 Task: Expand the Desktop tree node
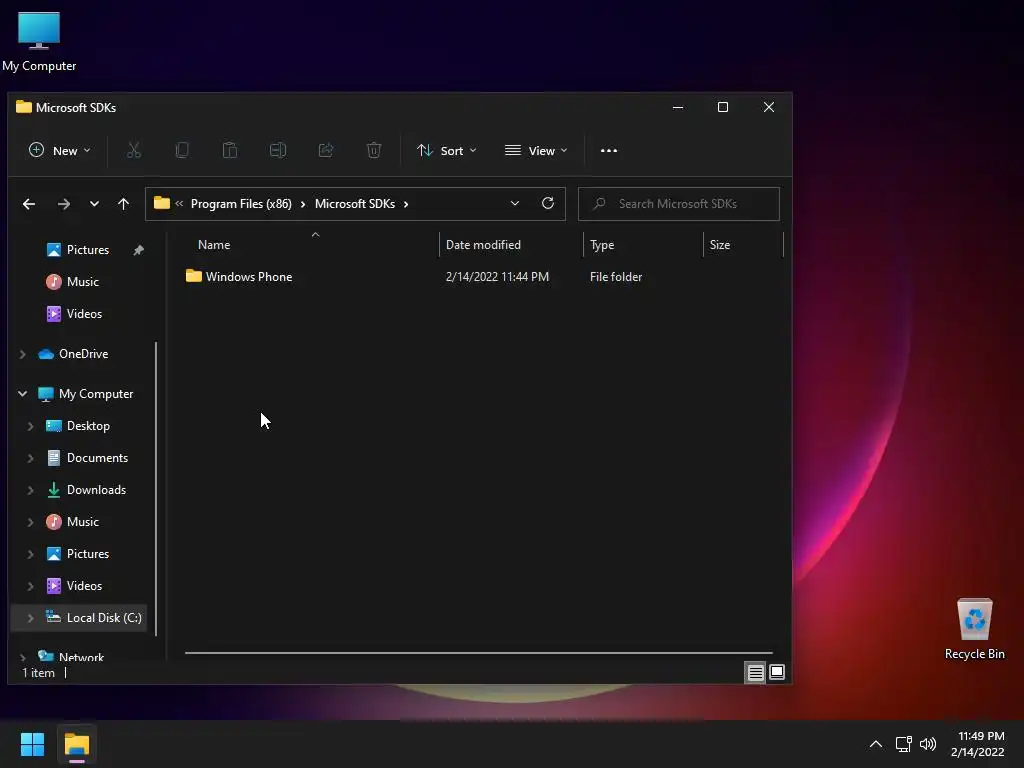30,426
